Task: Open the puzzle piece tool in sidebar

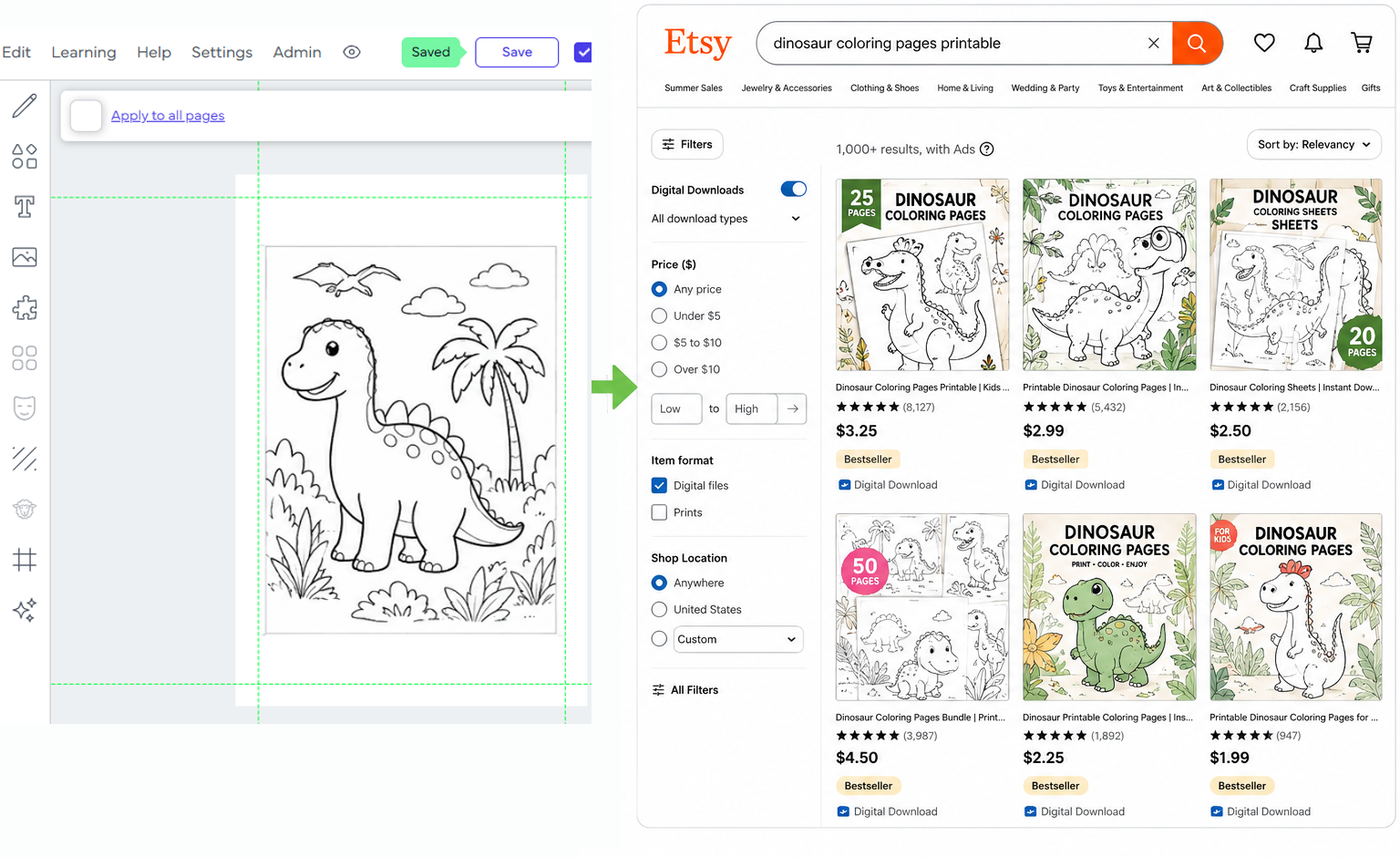Action: point(25,308)
